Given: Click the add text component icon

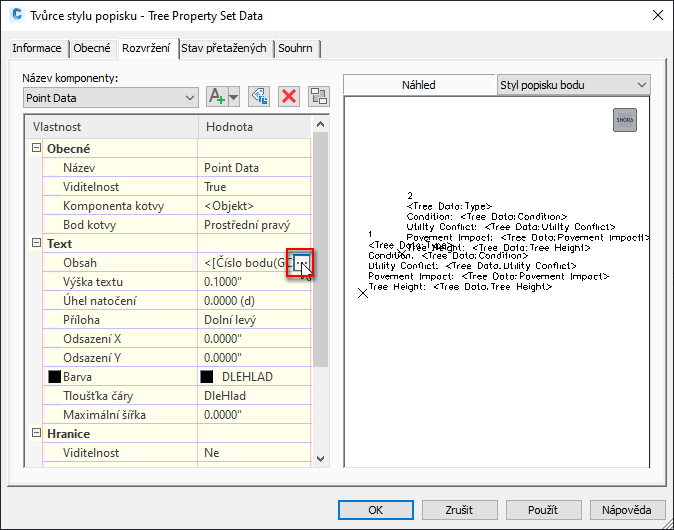Looking at the screenshot, I should (x=217, y=96).
